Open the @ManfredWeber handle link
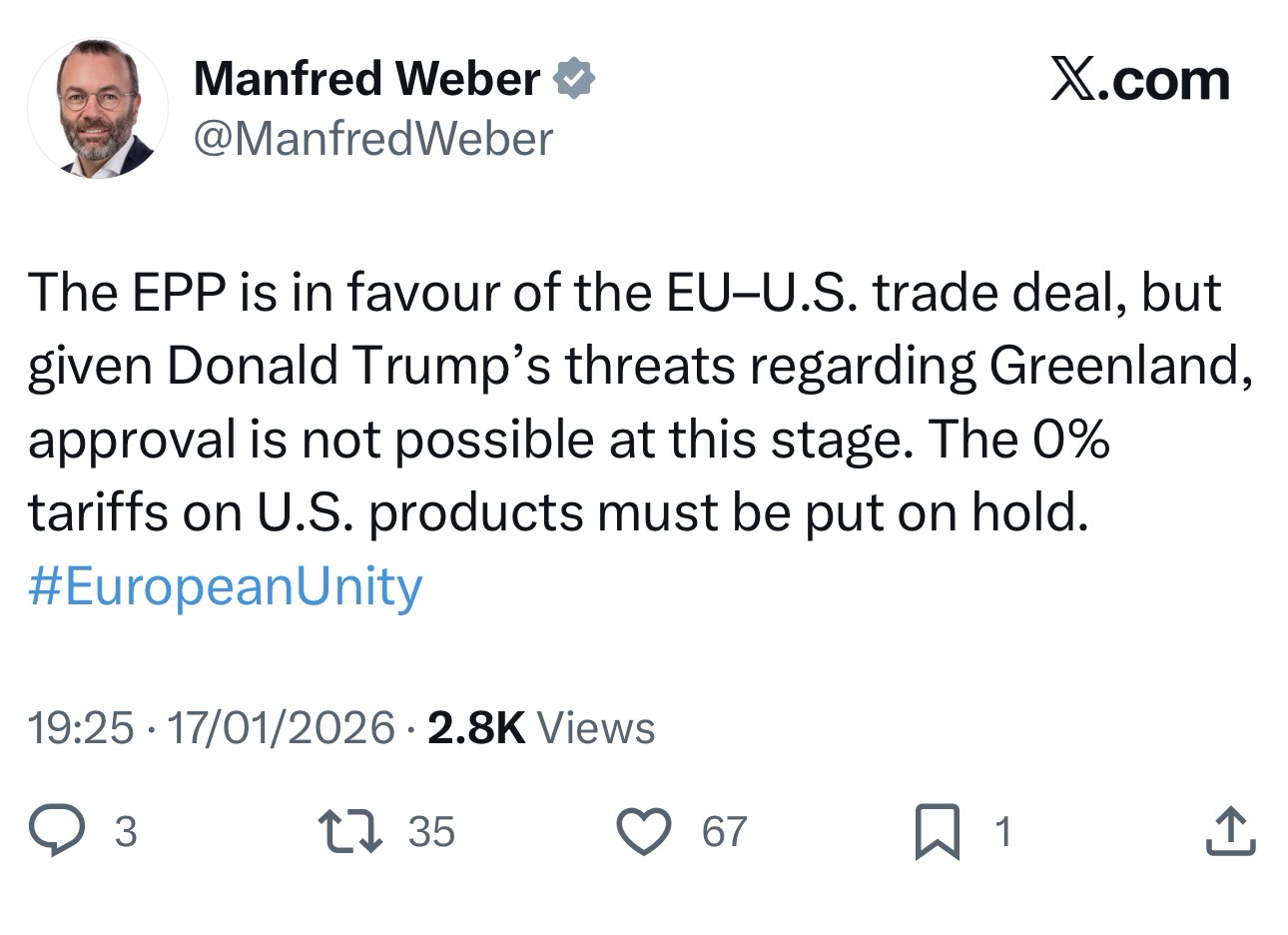 [372, 139]
